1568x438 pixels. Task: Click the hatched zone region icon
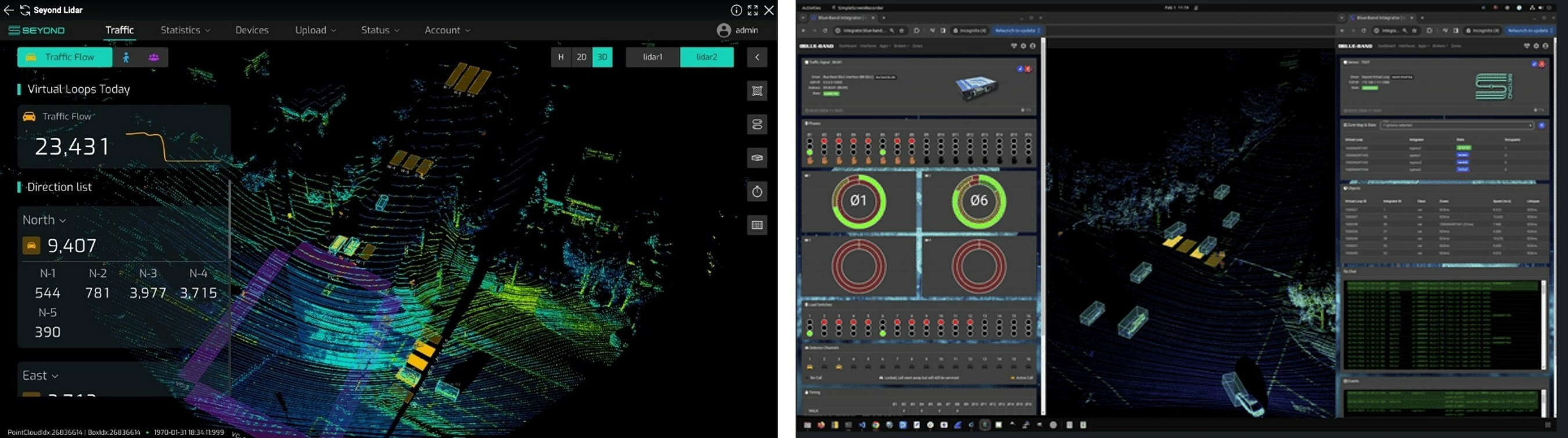(757, 91)
